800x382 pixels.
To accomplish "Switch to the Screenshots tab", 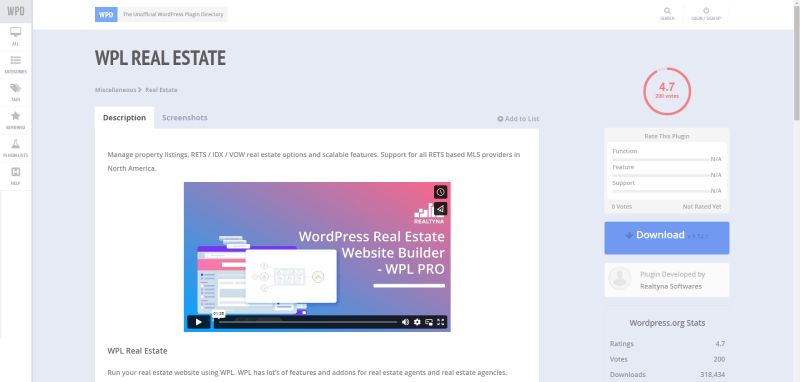I will pyautogui.click(x=185, y=118).
